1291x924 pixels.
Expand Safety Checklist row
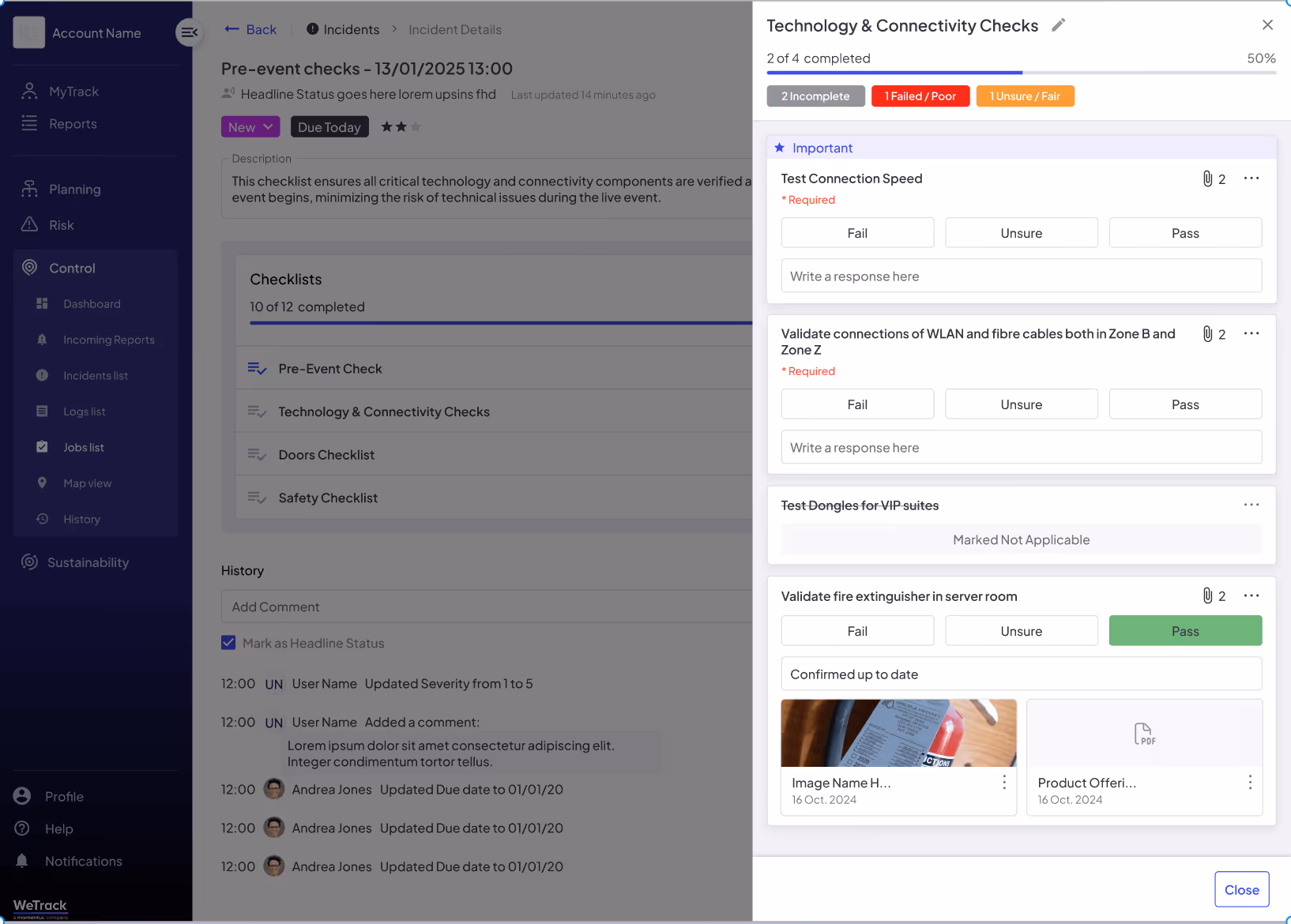494,498
